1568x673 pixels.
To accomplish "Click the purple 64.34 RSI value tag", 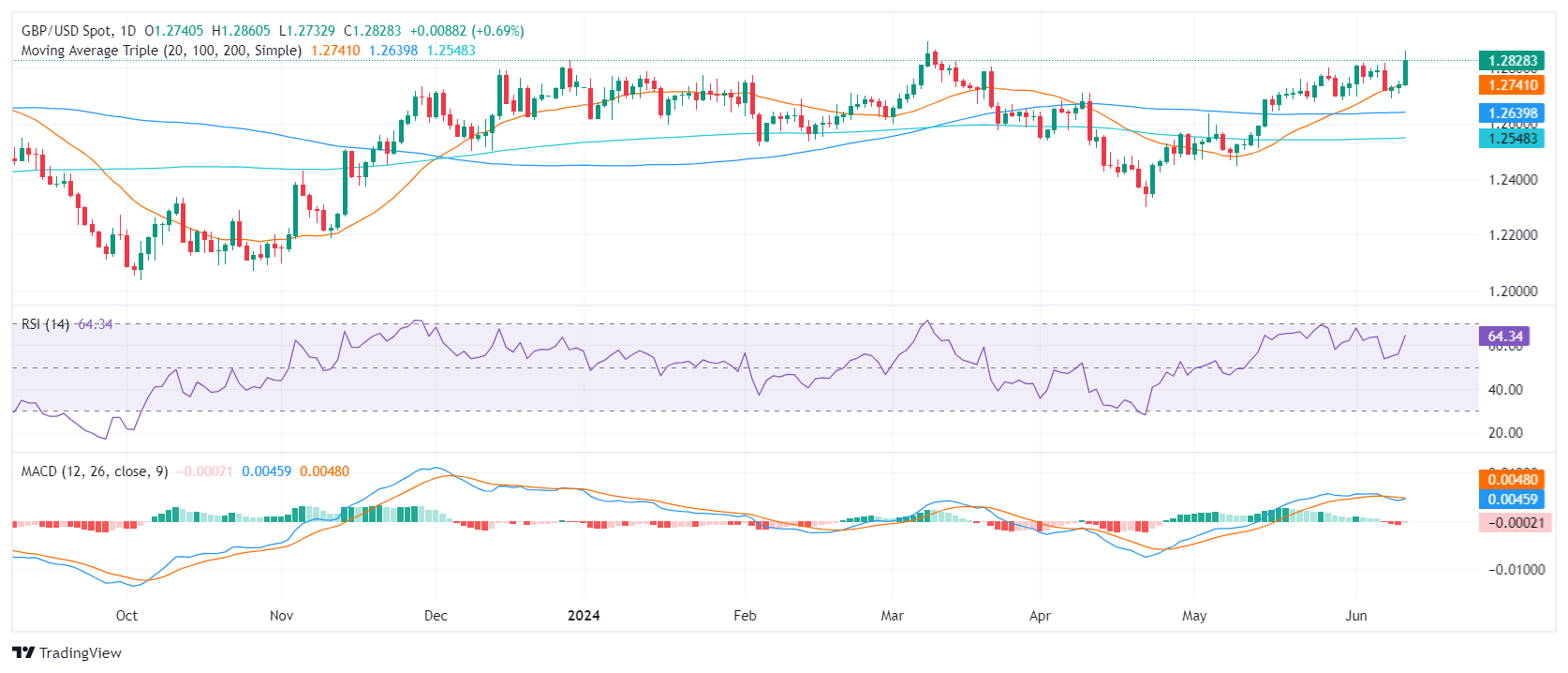I will 1505,336.
